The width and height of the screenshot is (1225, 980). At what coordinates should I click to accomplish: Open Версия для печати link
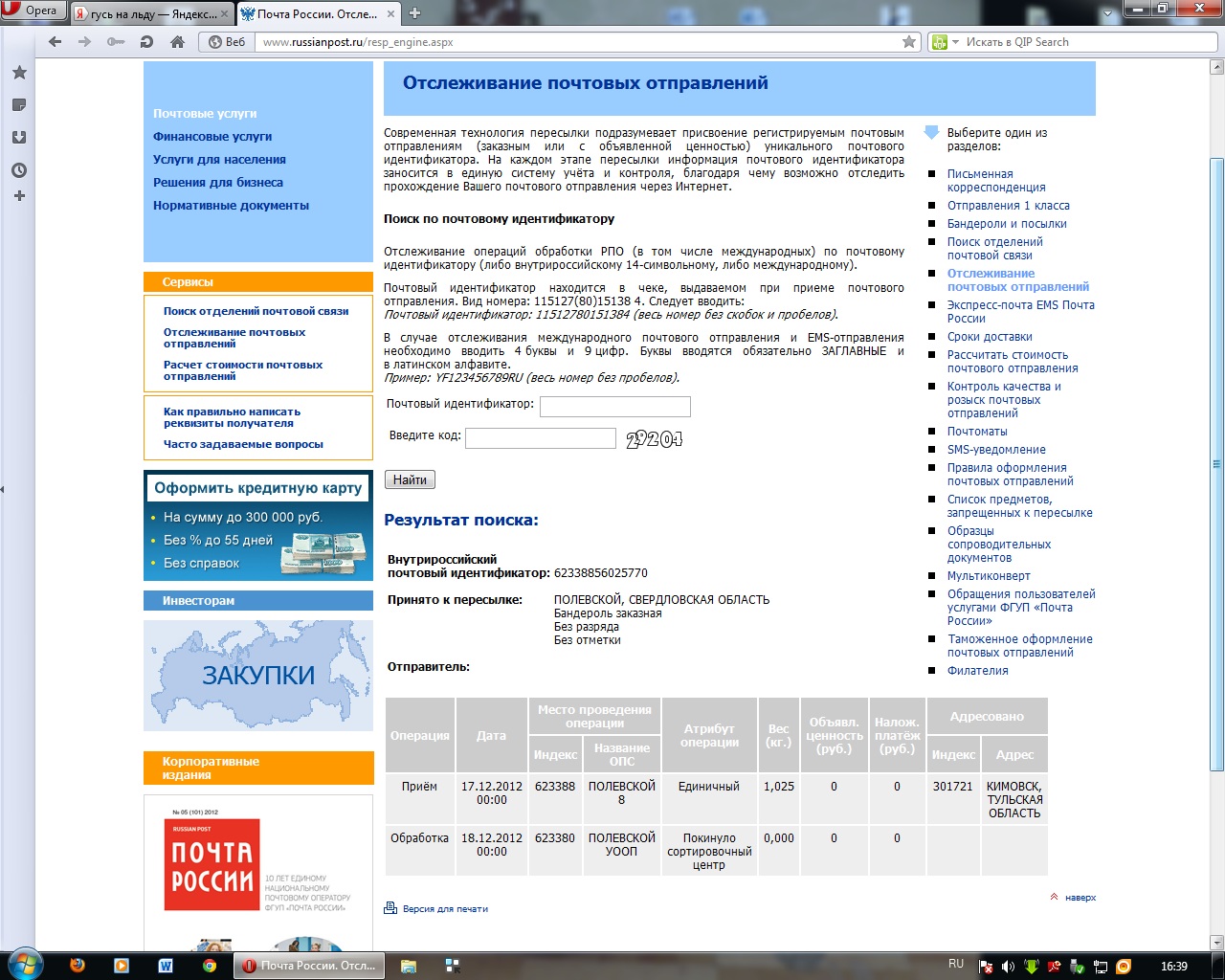[445, 909]
